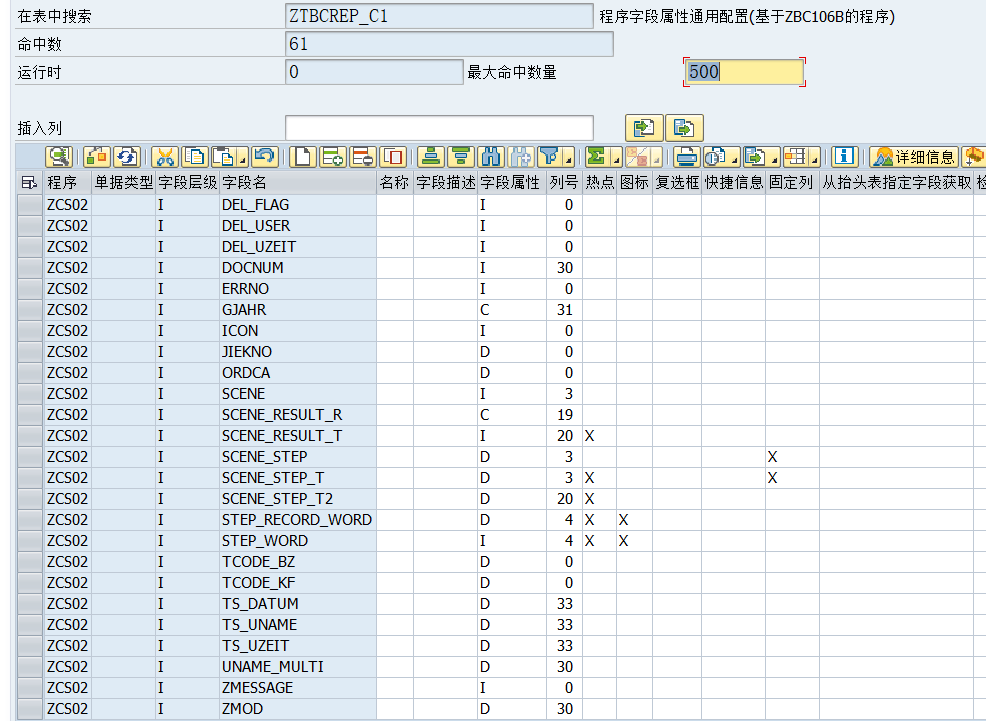This screenshot has width=986, height=721.
Task: Click the second arrow button beside 插入列
Action: tap(684, 128)
